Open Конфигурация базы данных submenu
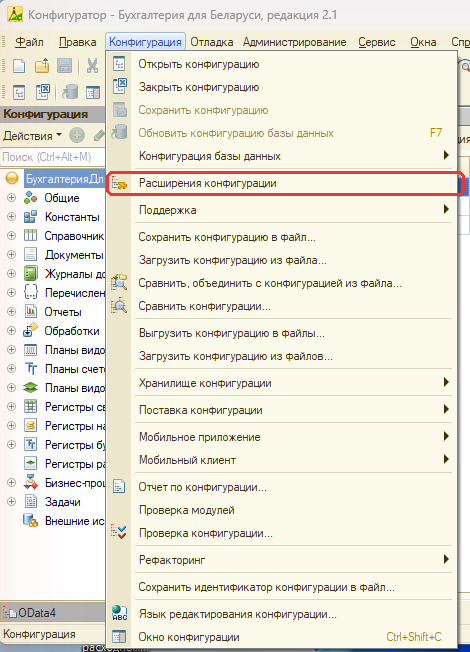The width and height of the screenshot is (470, 652). coord(282,156)
